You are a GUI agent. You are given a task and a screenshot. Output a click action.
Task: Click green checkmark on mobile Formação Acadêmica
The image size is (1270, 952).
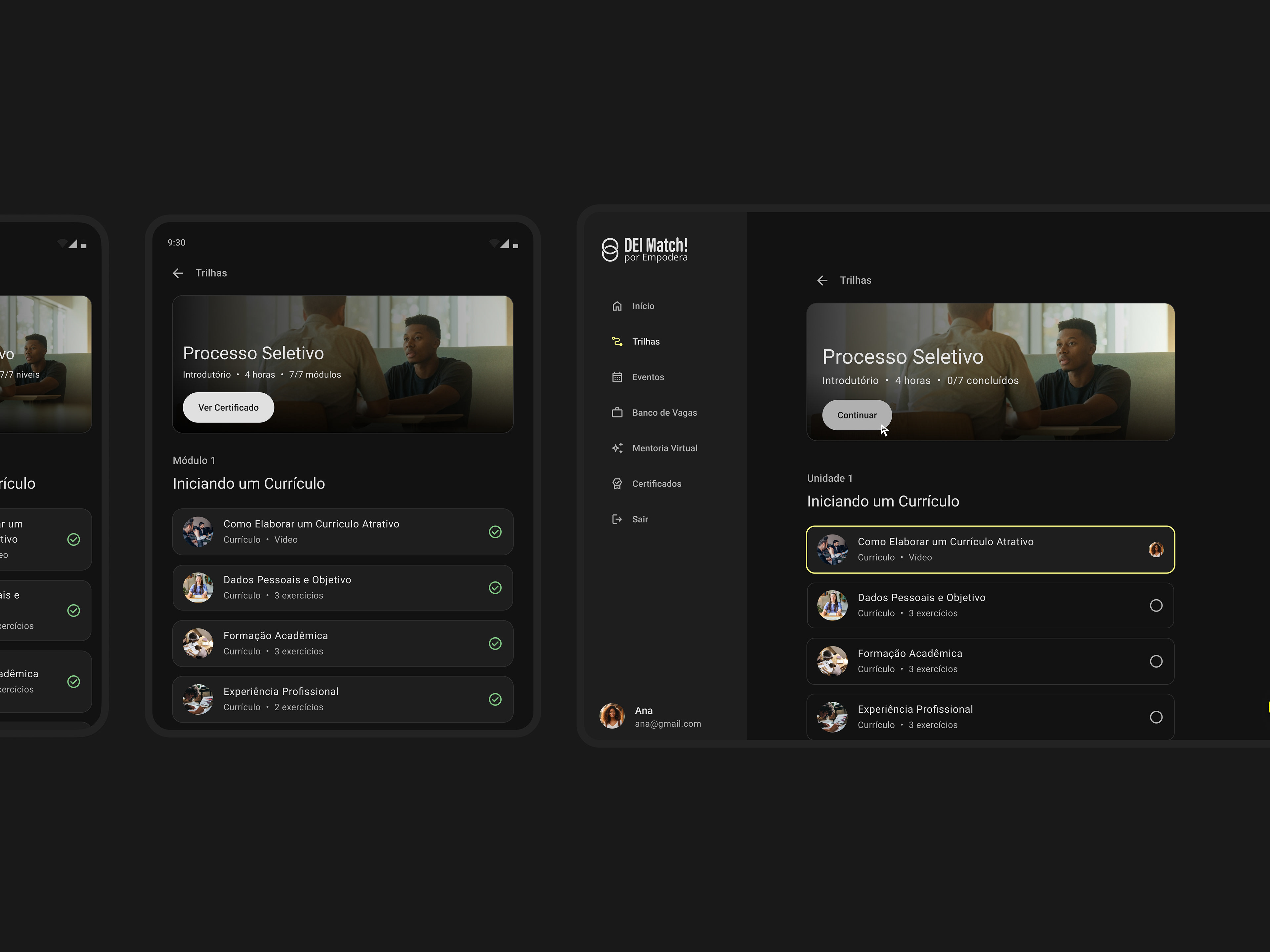click(x=495, y=643)
